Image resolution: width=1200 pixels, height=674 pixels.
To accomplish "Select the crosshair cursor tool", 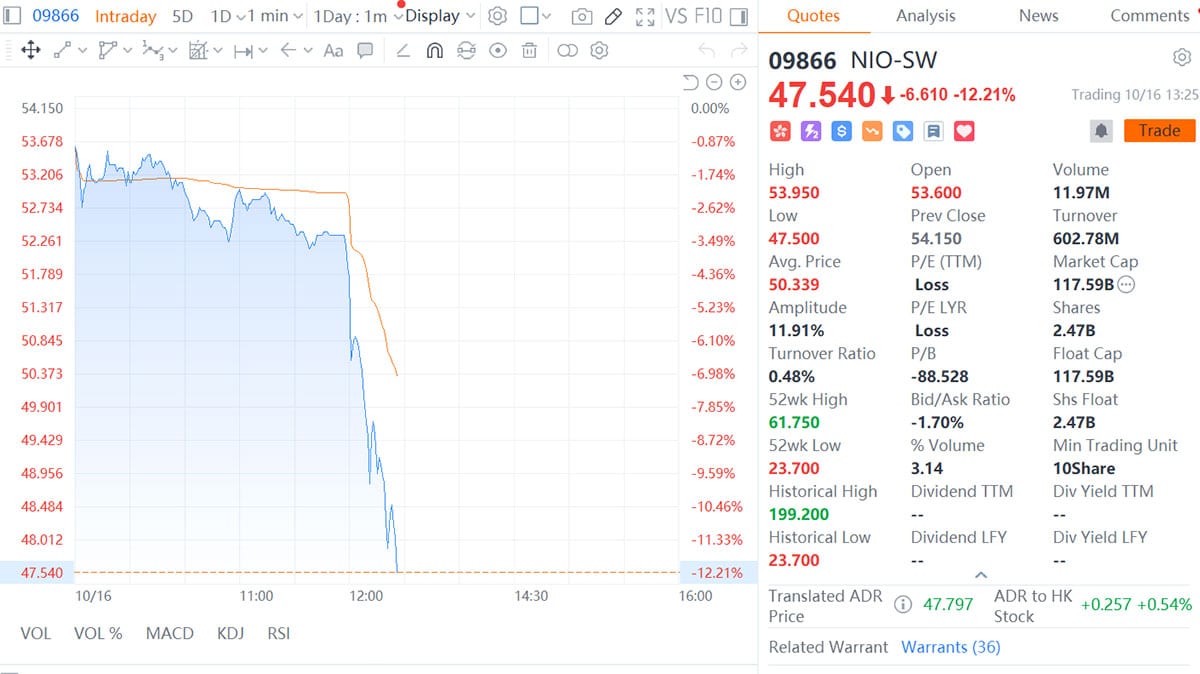I will click(30, 50).
